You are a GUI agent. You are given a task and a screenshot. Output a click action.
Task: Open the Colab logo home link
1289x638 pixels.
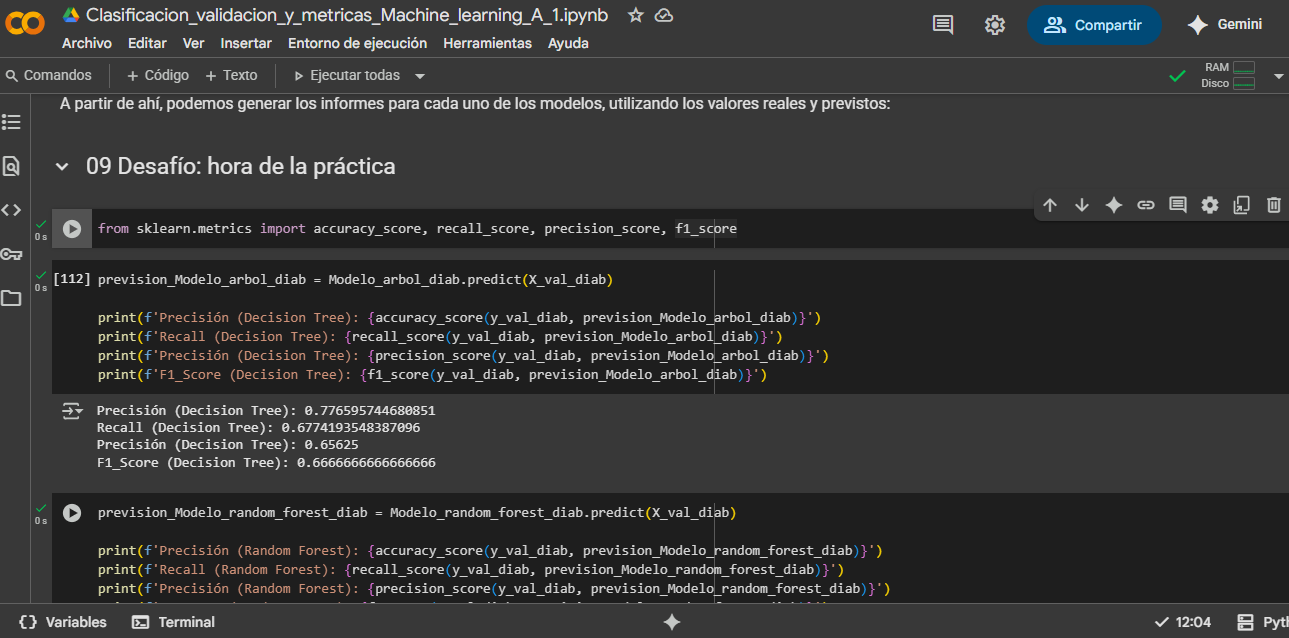[x=25, y=24]
